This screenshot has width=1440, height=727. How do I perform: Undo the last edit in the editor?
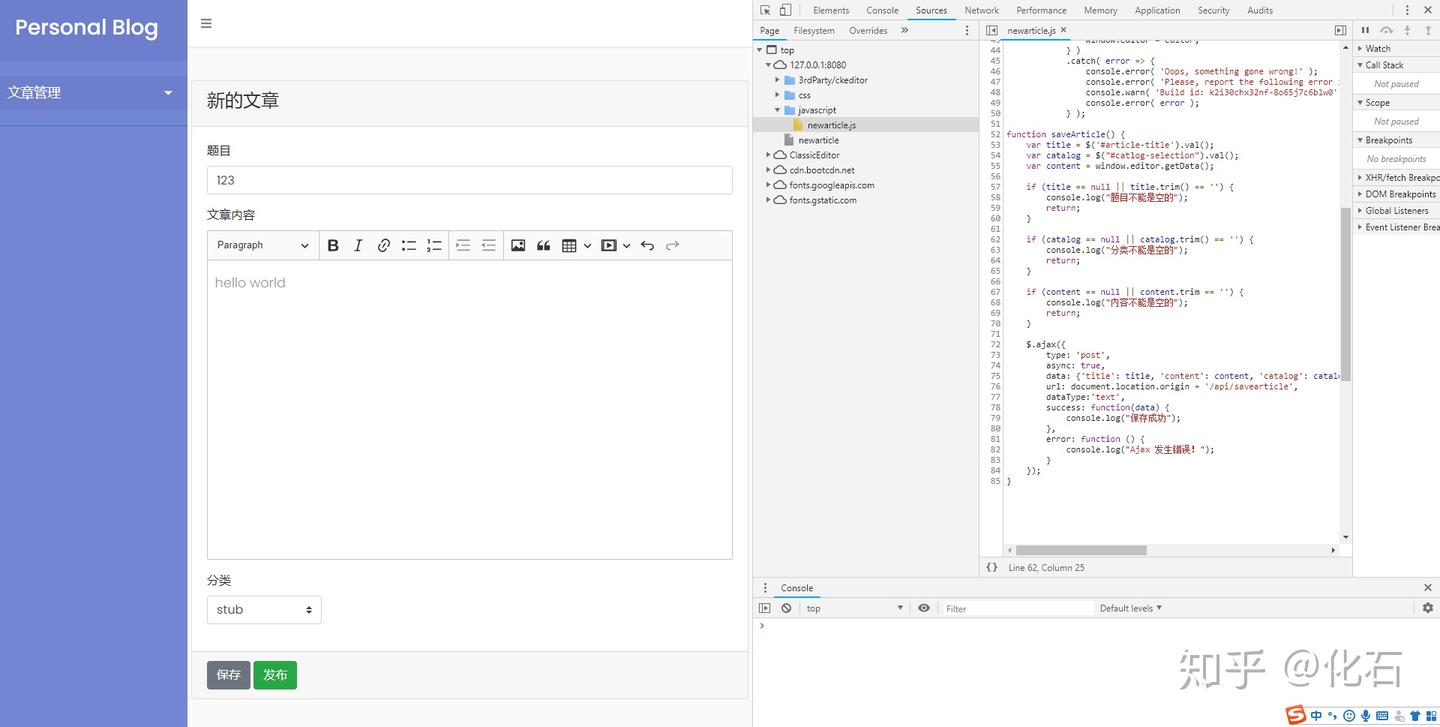(x=647, y=245)
